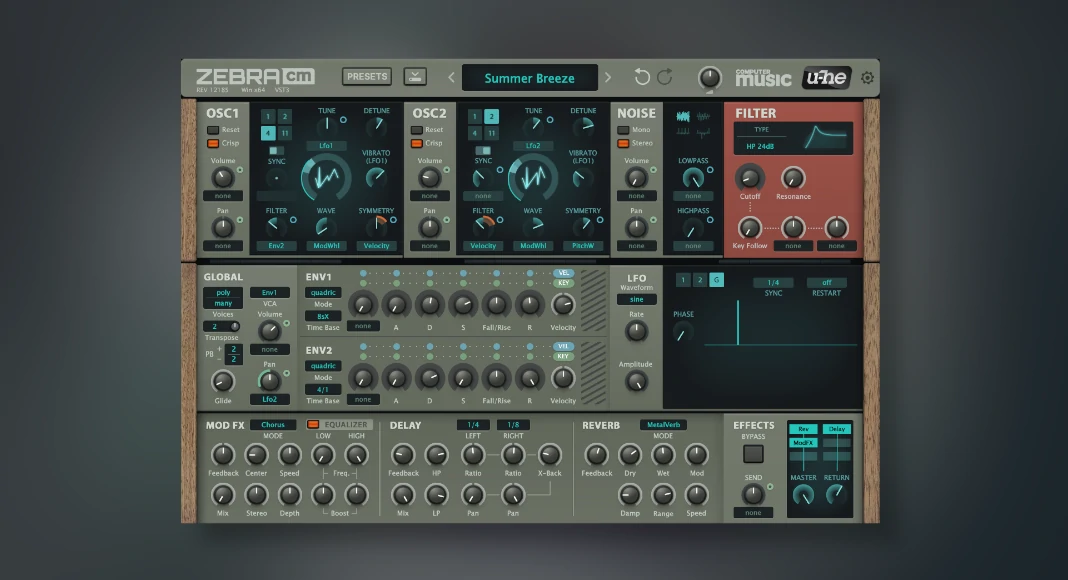The width and height of the screenshot is (1068, 580).
Task: Click the Summer Breeze preset name
Action: coord(530,78)
